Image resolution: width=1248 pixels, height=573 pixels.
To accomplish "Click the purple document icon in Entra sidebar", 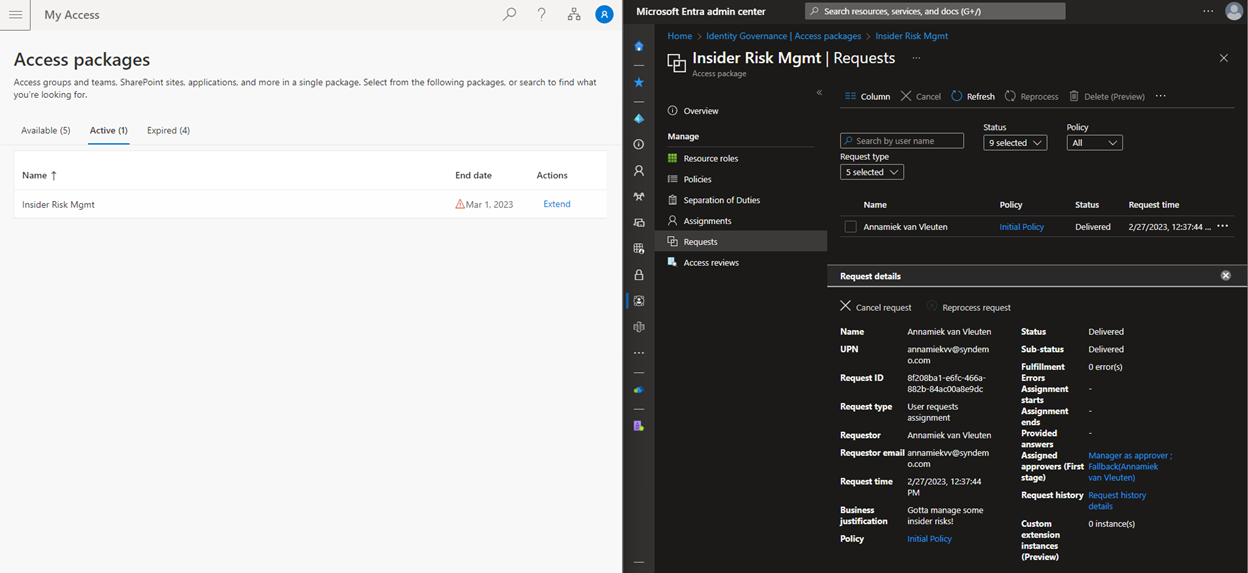I will [x=639, y=425].
